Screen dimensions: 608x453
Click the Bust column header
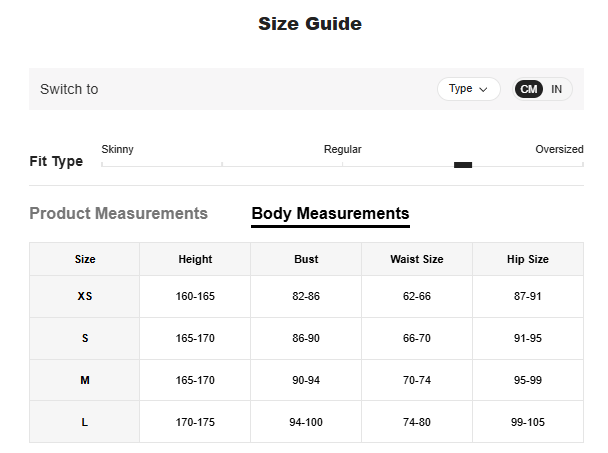306,259
